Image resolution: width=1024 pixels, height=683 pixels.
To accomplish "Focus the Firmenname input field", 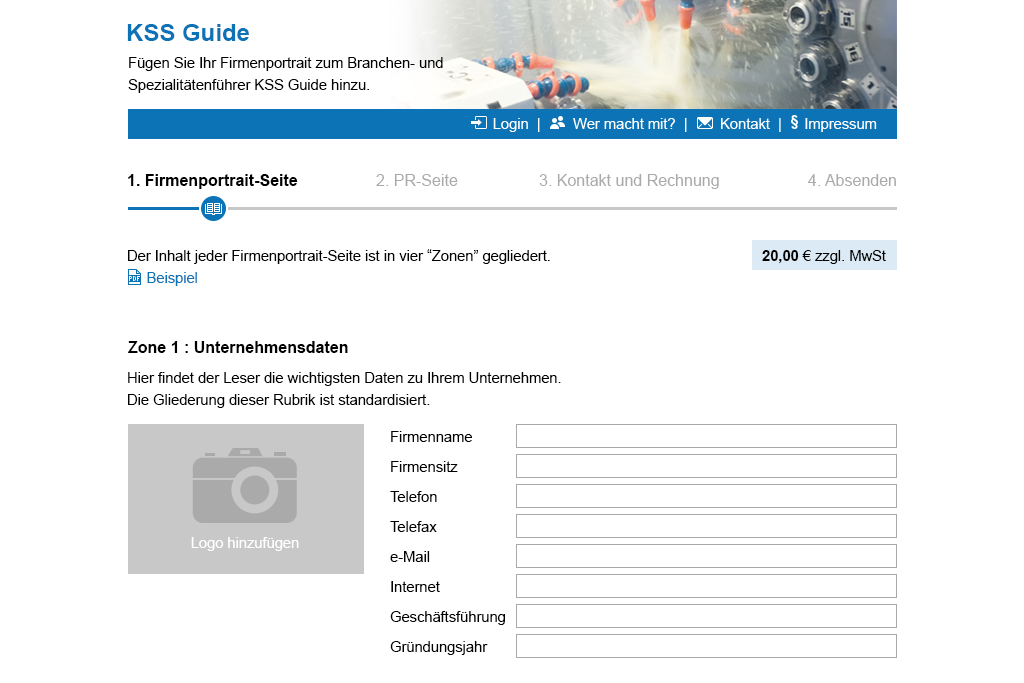I will click(706, 436).
